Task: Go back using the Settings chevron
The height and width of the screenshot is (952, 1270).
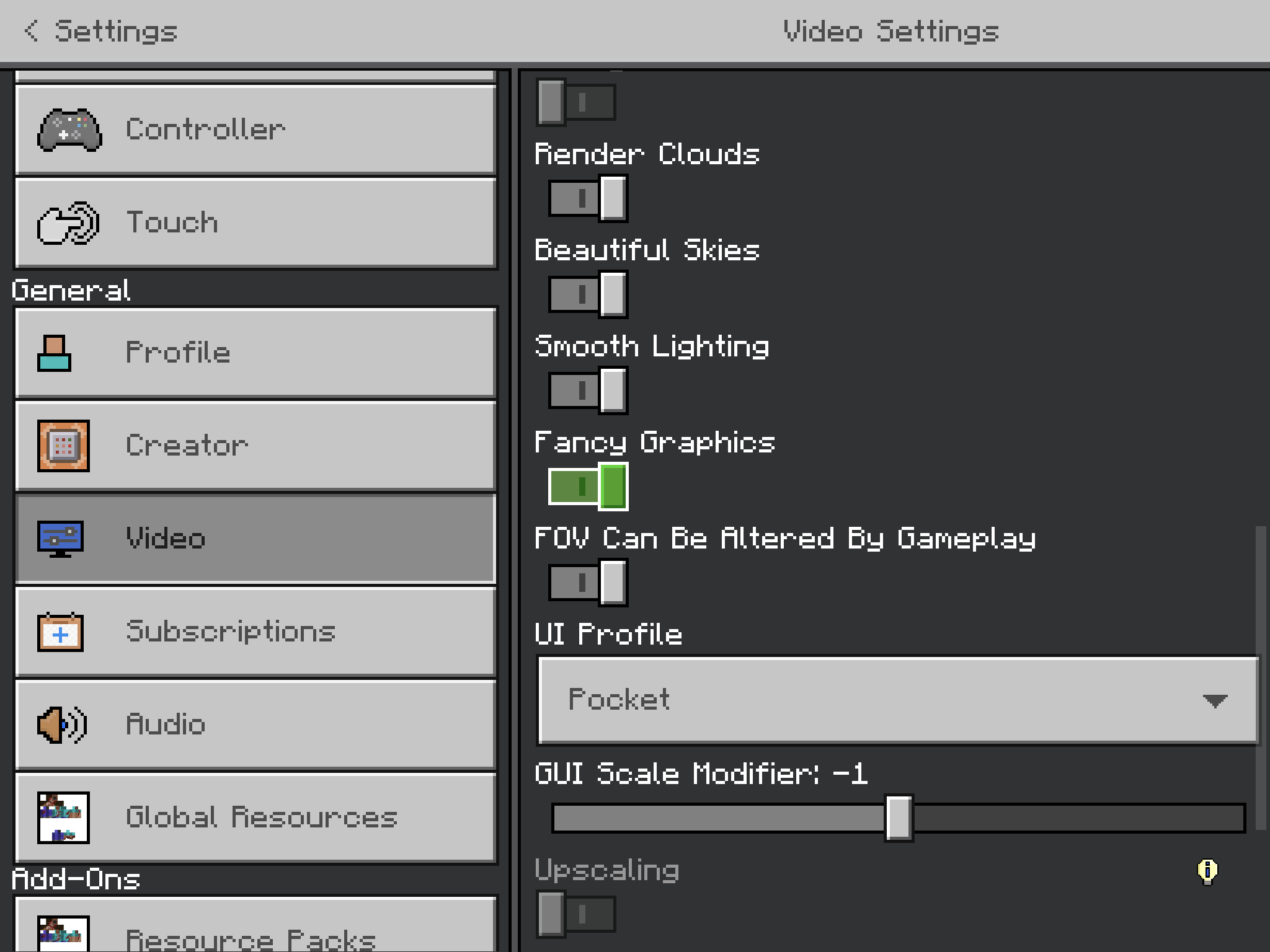Action: 31,31
